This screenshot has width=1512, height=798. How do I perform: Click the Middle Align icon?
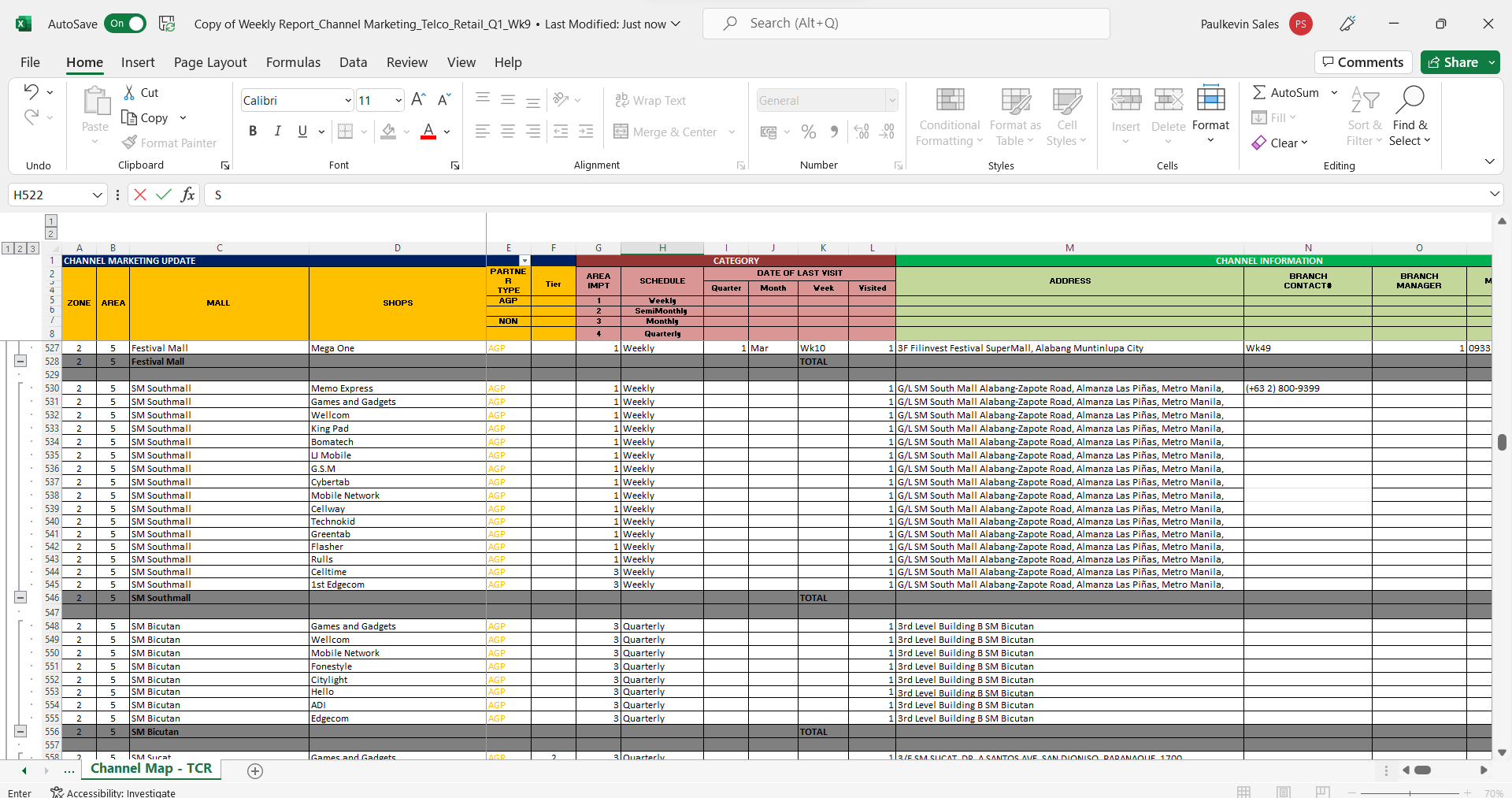[508, 99]
